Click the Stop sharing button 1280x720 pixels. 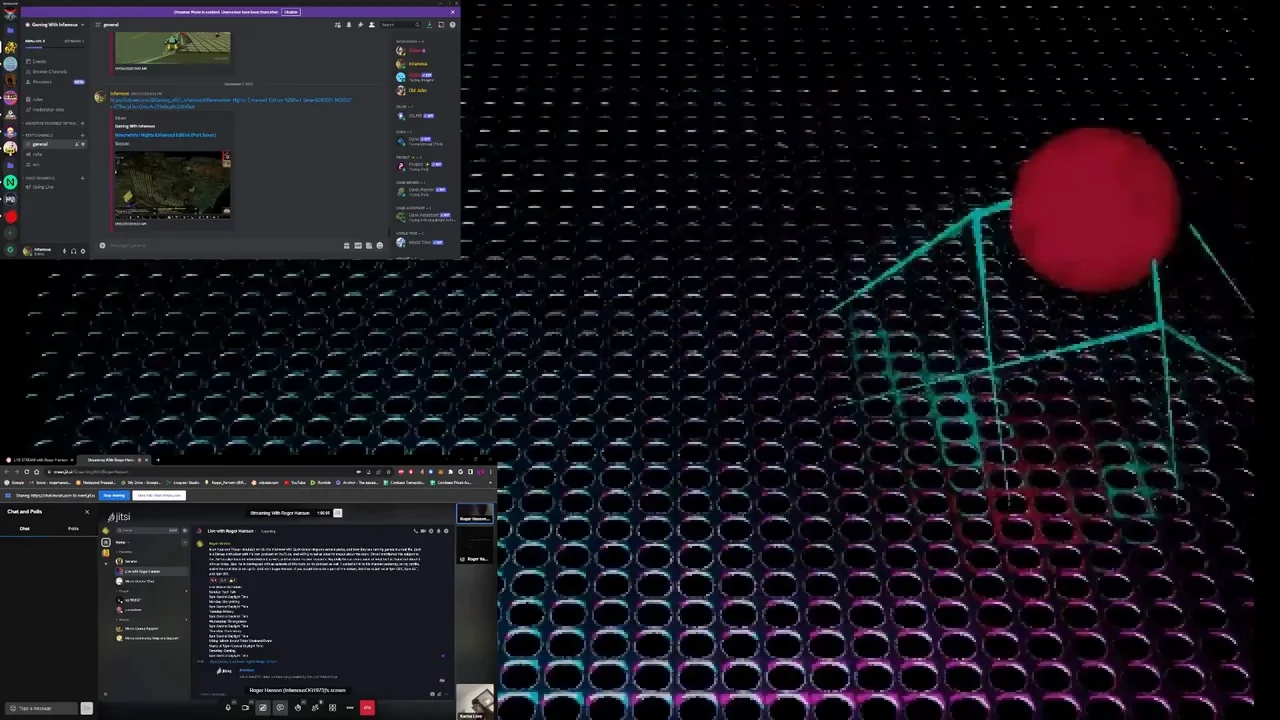(x=114, y=495)
